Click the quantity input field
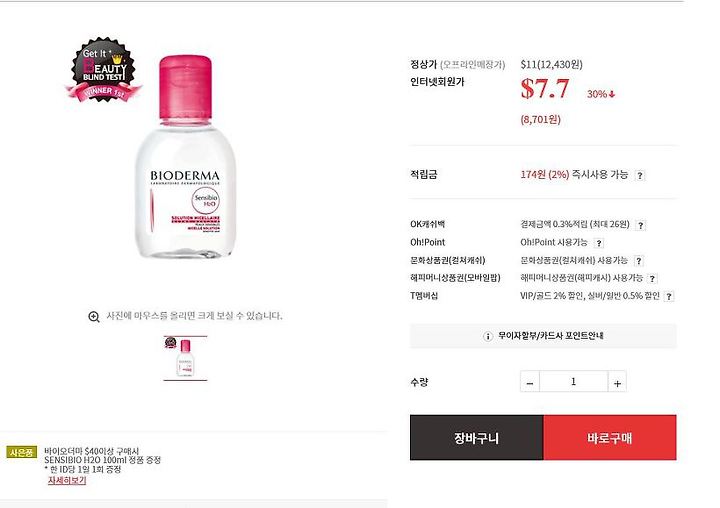The width and height of the screenshot is (720, 508). point(574,382)
